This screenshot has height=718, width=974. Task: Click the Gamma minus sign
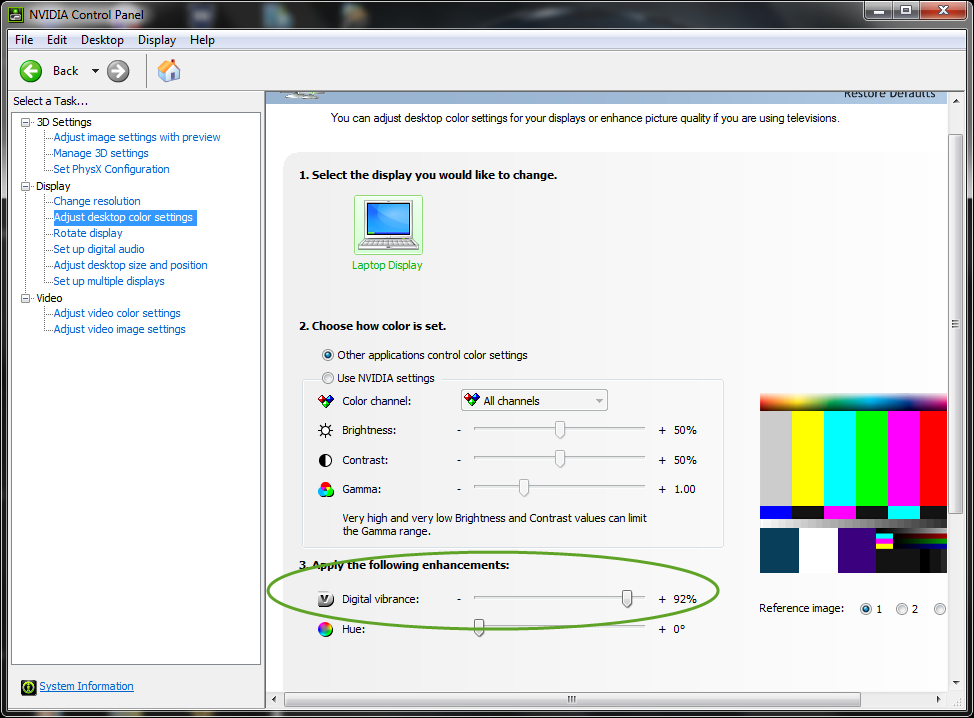pyautogui.click(x=459, y=489)
